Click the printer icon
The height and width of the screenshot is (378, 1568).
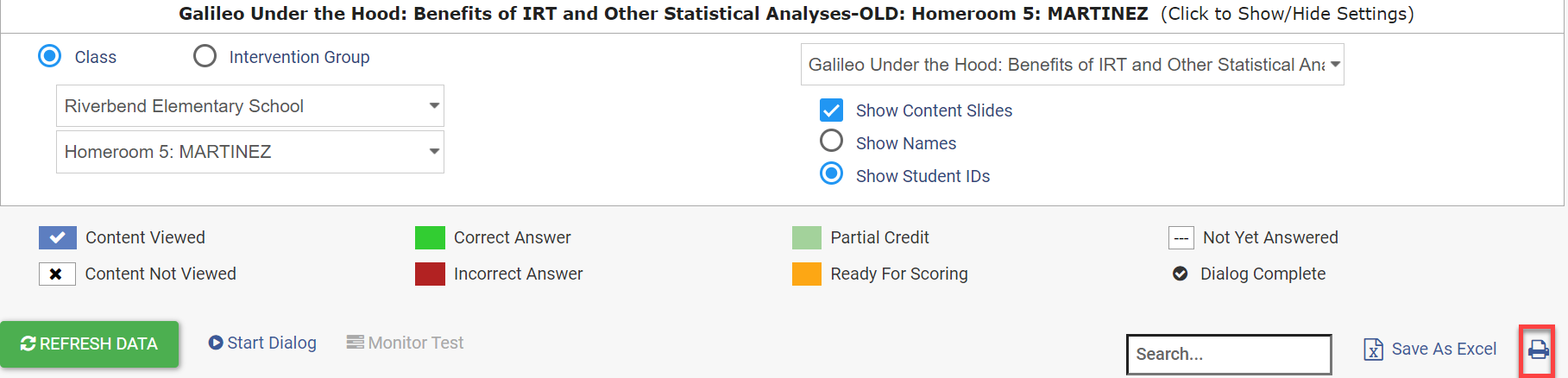click(1538, 350)
